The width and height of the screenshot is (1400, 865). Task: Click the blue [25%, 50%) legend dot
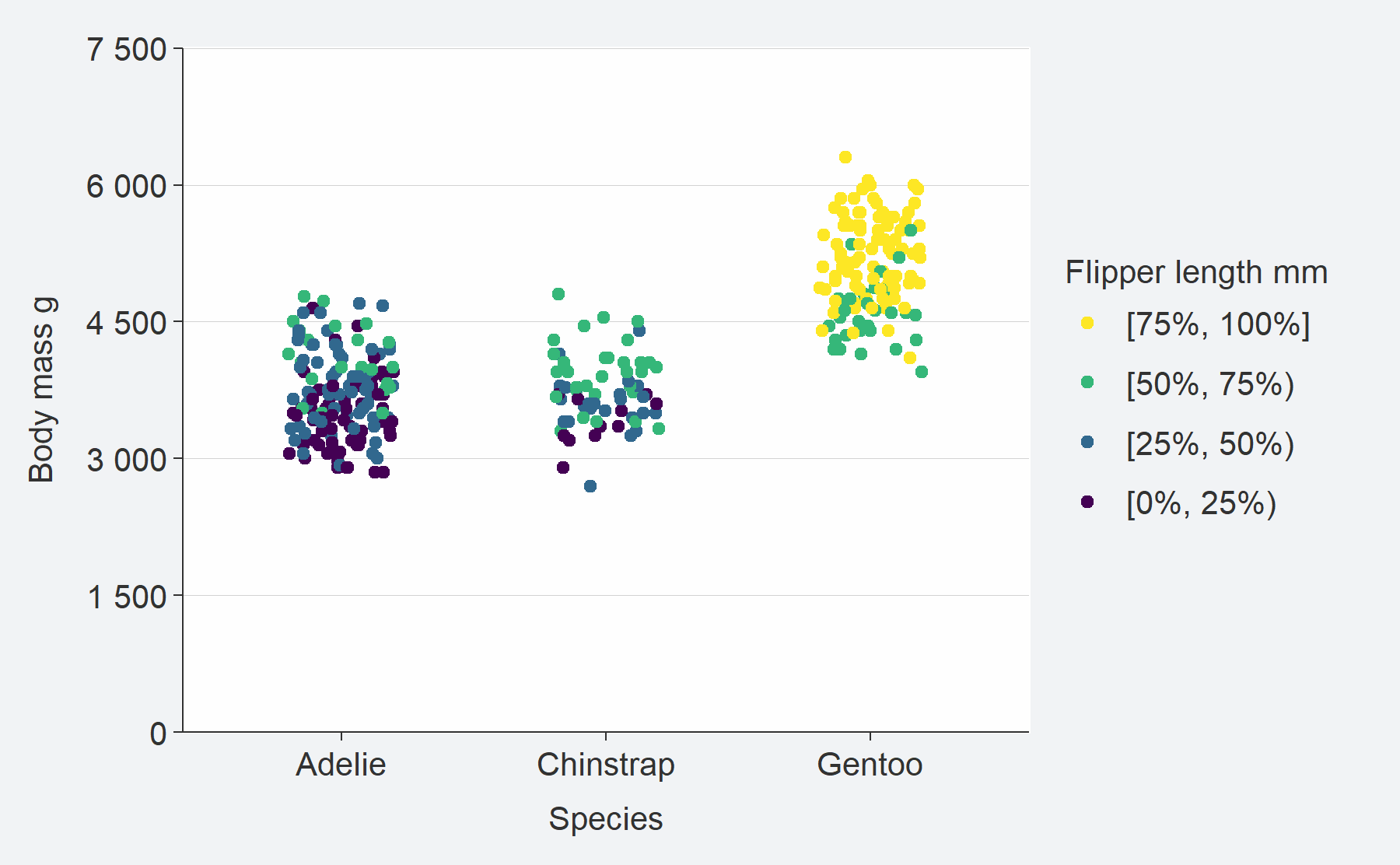1087,442
